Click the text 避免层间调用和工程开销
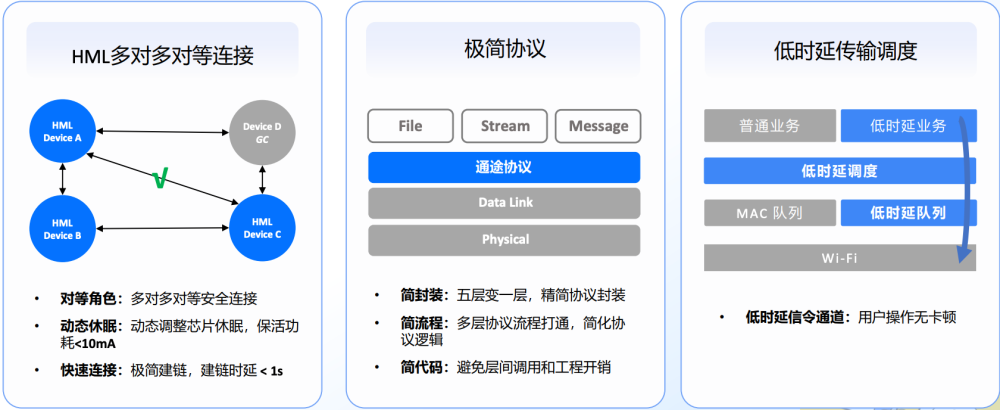The width and height of the screenshot is (1000, 410). click(534, 367)
